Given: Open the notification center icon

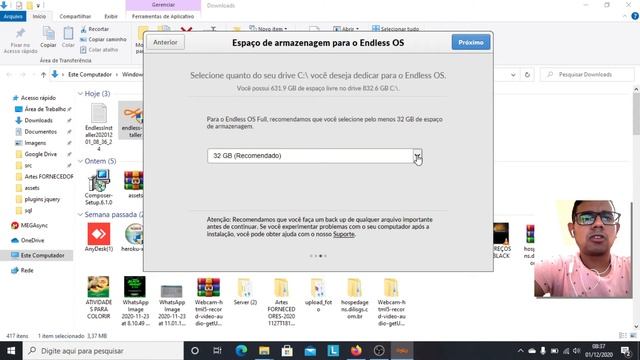Looking at the screenshot, I should (x=626, y=351).
